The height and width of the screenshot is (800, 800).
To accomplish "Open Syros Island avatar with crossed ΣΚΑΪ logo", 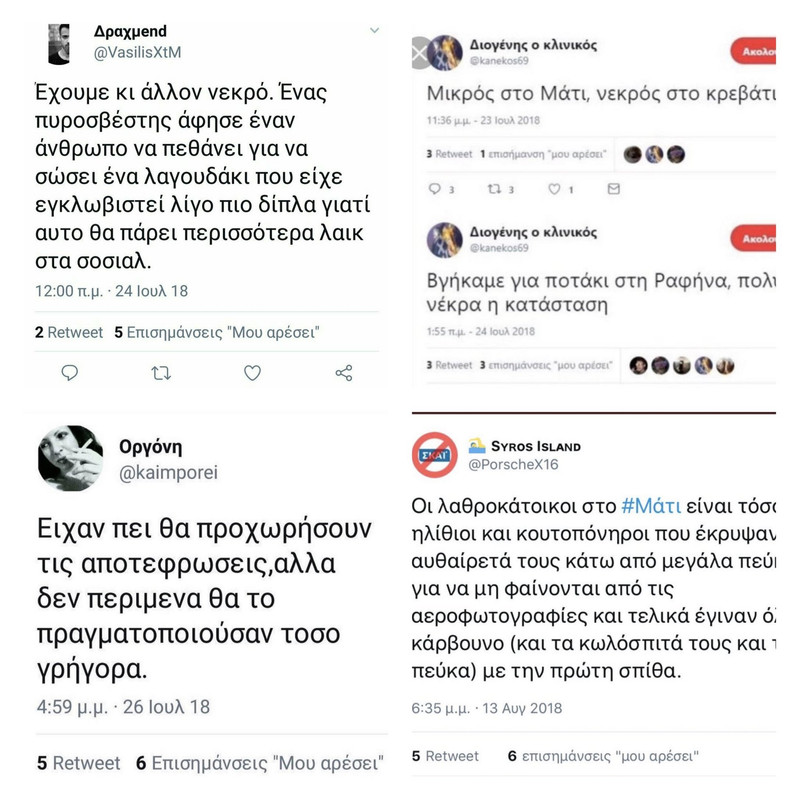I will coord(435,455).
